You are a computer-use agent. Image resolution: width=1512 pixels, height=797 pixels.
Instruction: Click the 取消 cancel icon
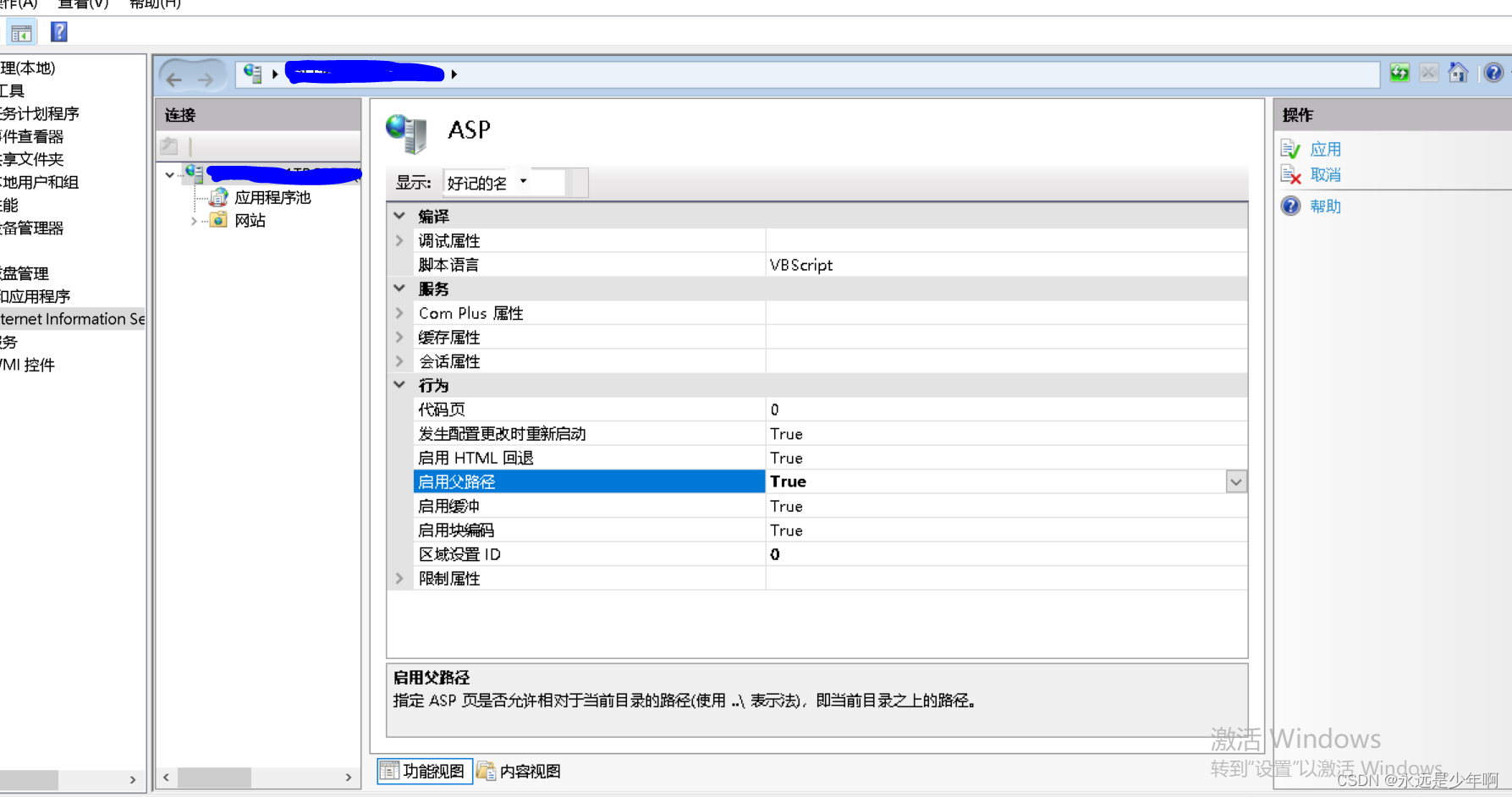(x=1290, y=175)
